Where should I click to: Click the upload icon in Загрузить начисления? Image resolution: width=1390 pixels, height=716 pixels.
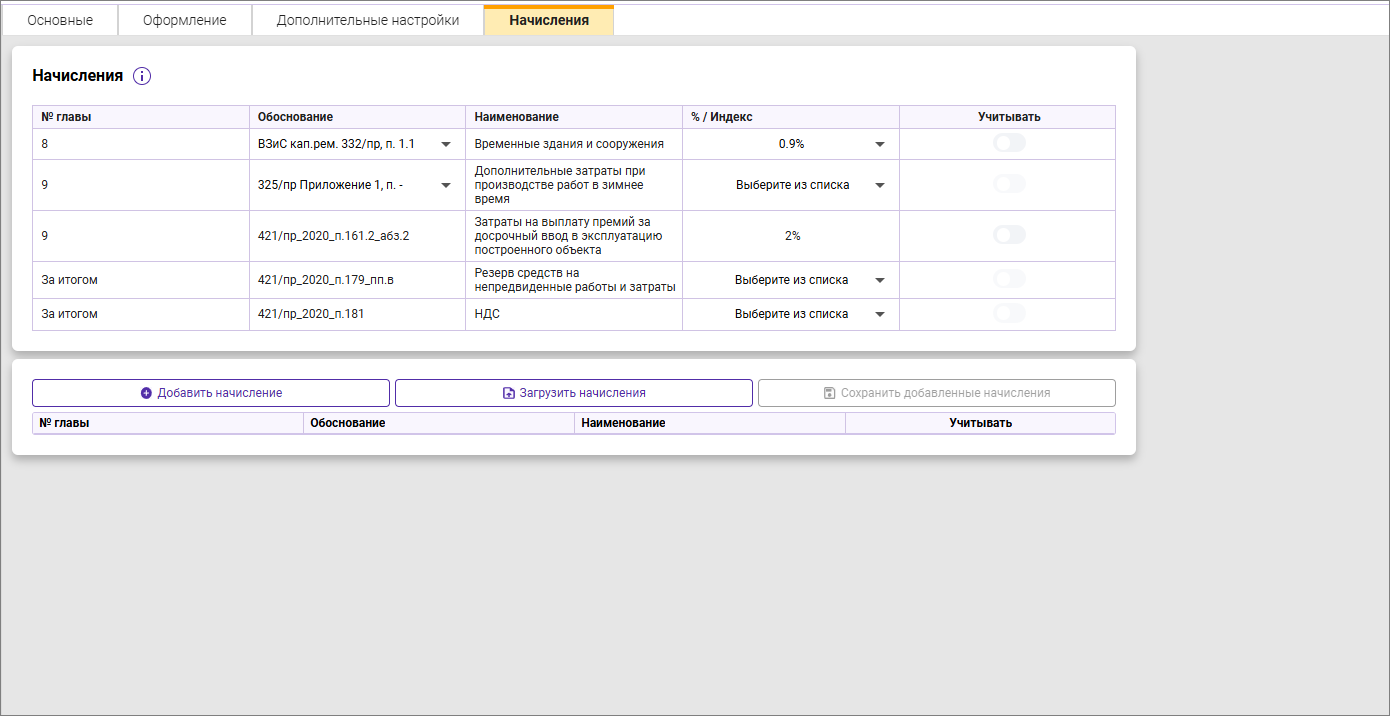coord(508,393)
